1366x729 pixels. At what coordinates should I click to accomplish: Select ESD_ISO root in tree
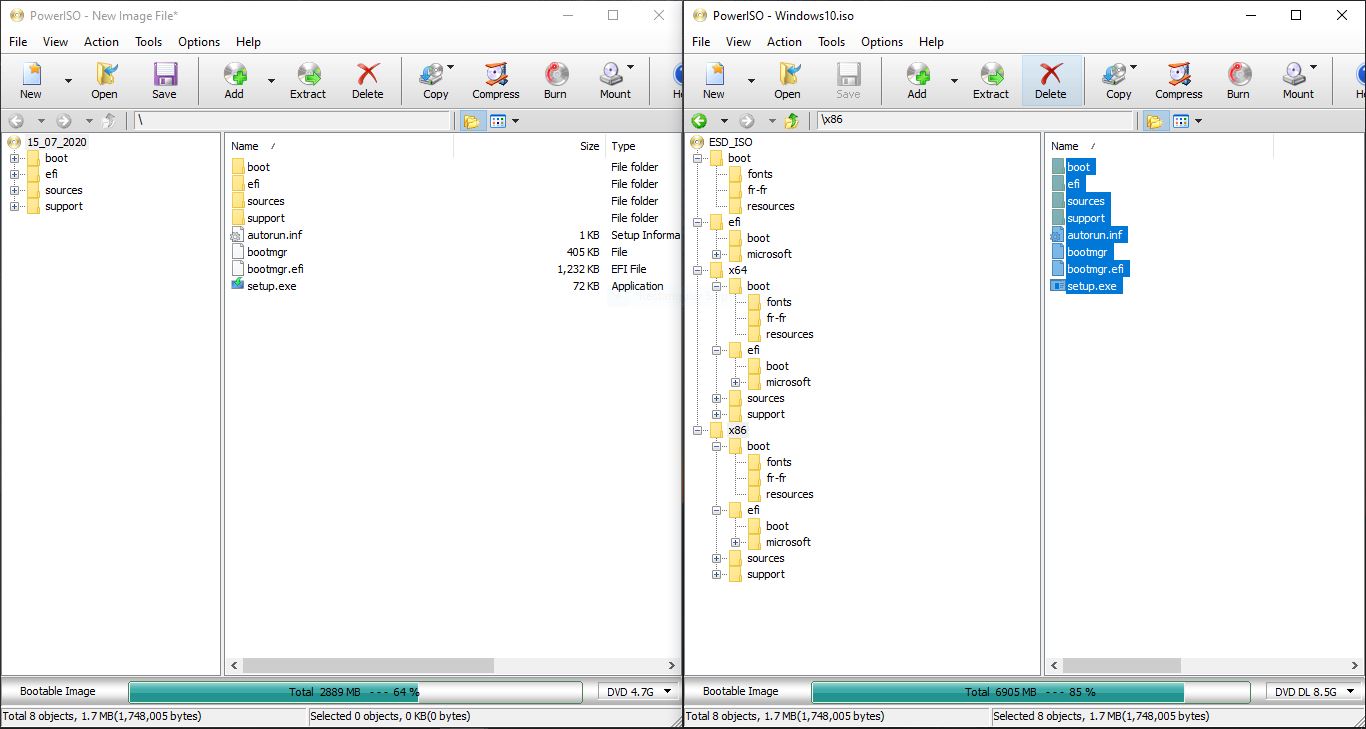click(x=730, y=142)
